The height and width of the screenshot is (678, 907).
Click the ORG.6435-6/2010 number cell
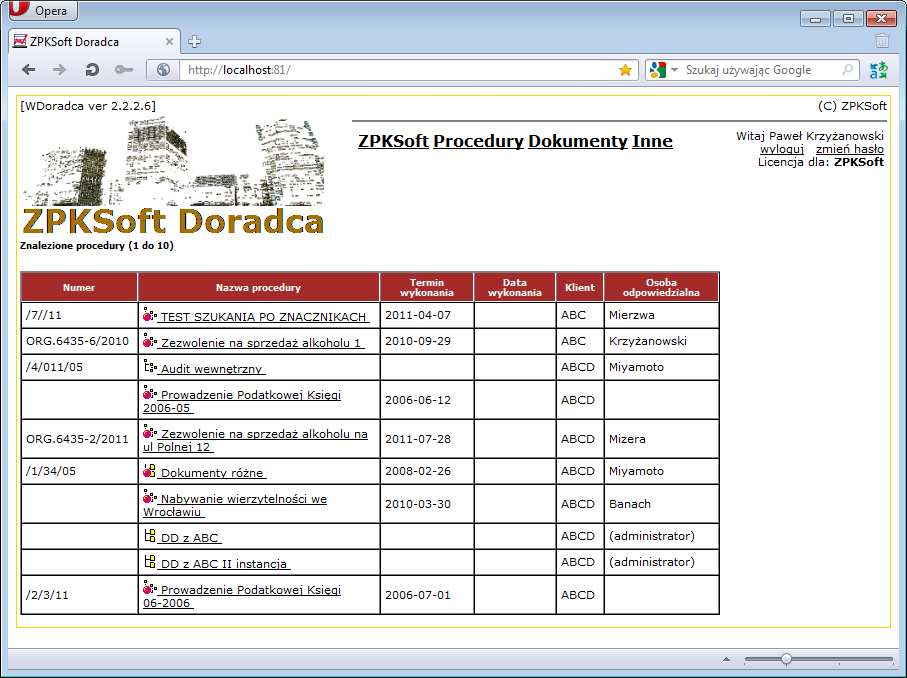[78, 341]
